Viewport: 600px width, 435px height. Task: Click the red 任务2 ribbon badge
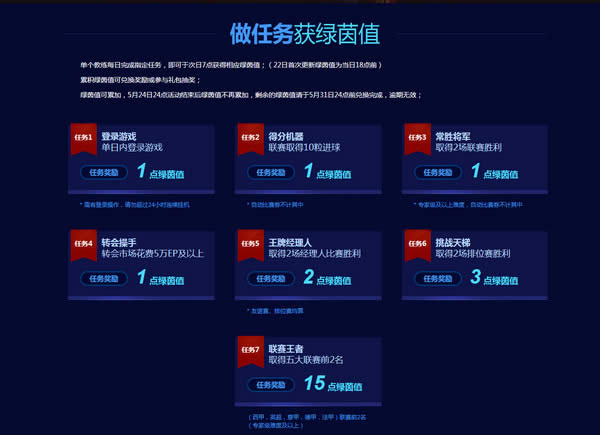[x=249, y=138]
